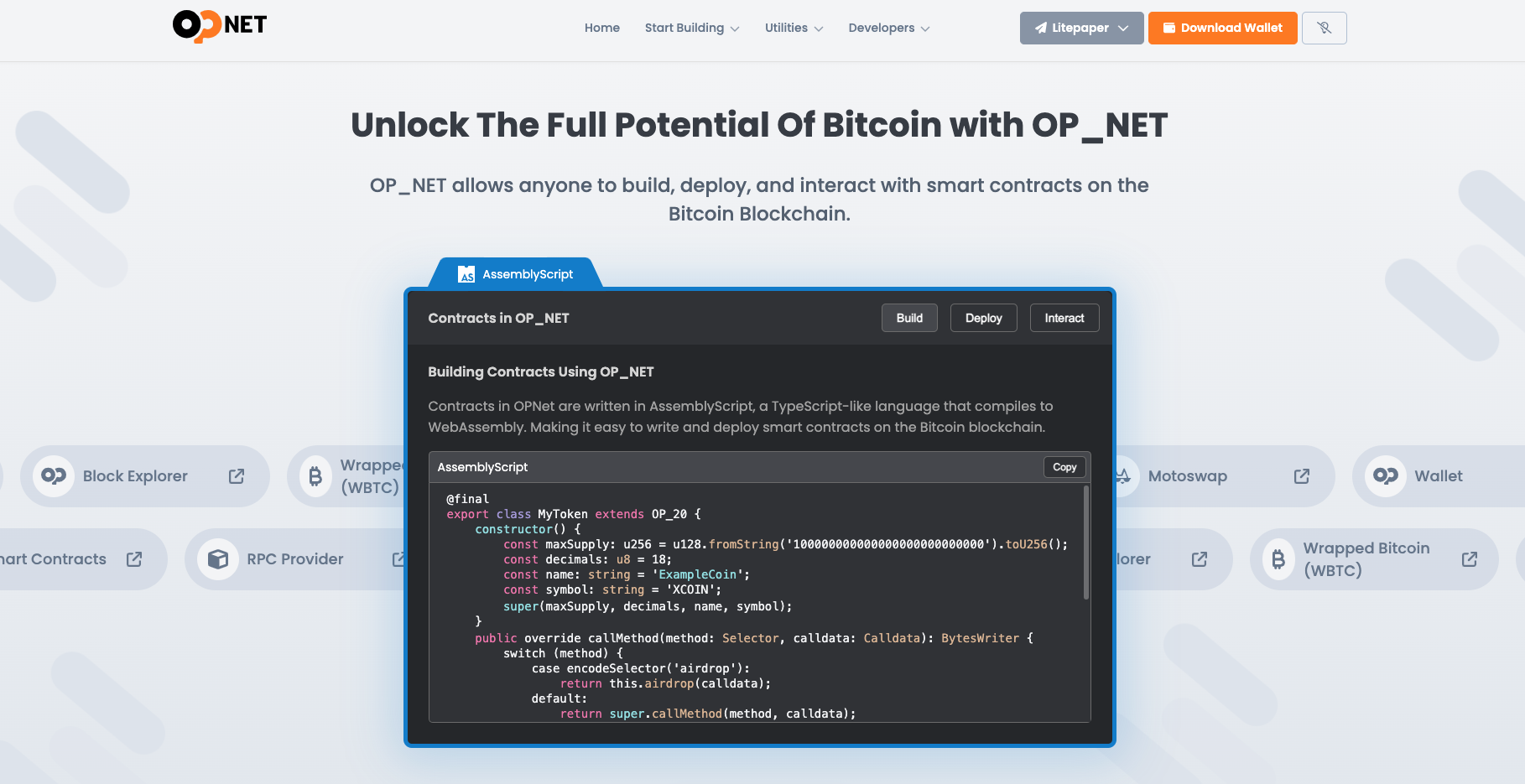Click Smart Contracts external link icon
Screen dimensions: 1525x784
(134, 559)
